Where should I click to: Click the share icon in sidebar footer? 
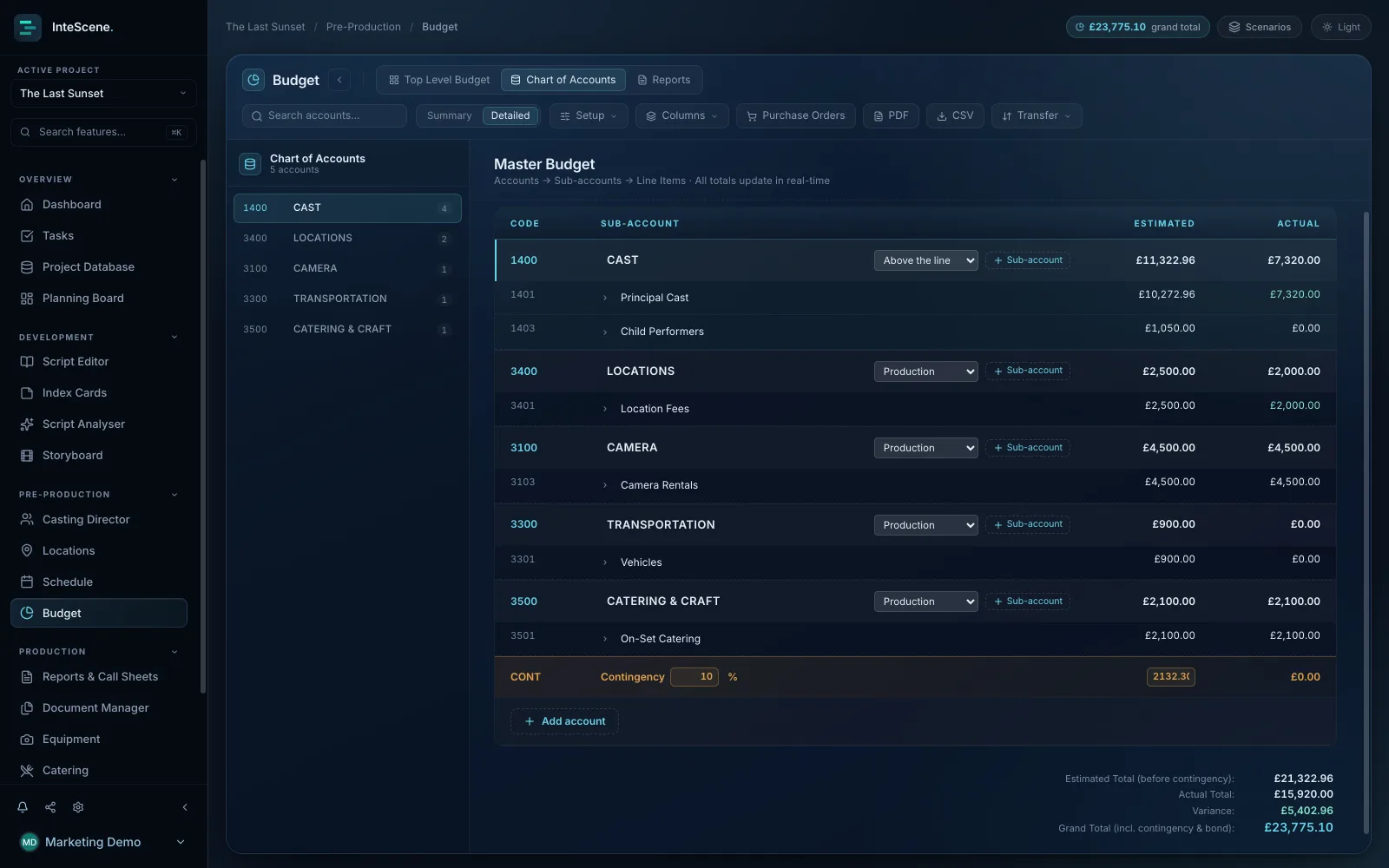click(x=50, y=807)
